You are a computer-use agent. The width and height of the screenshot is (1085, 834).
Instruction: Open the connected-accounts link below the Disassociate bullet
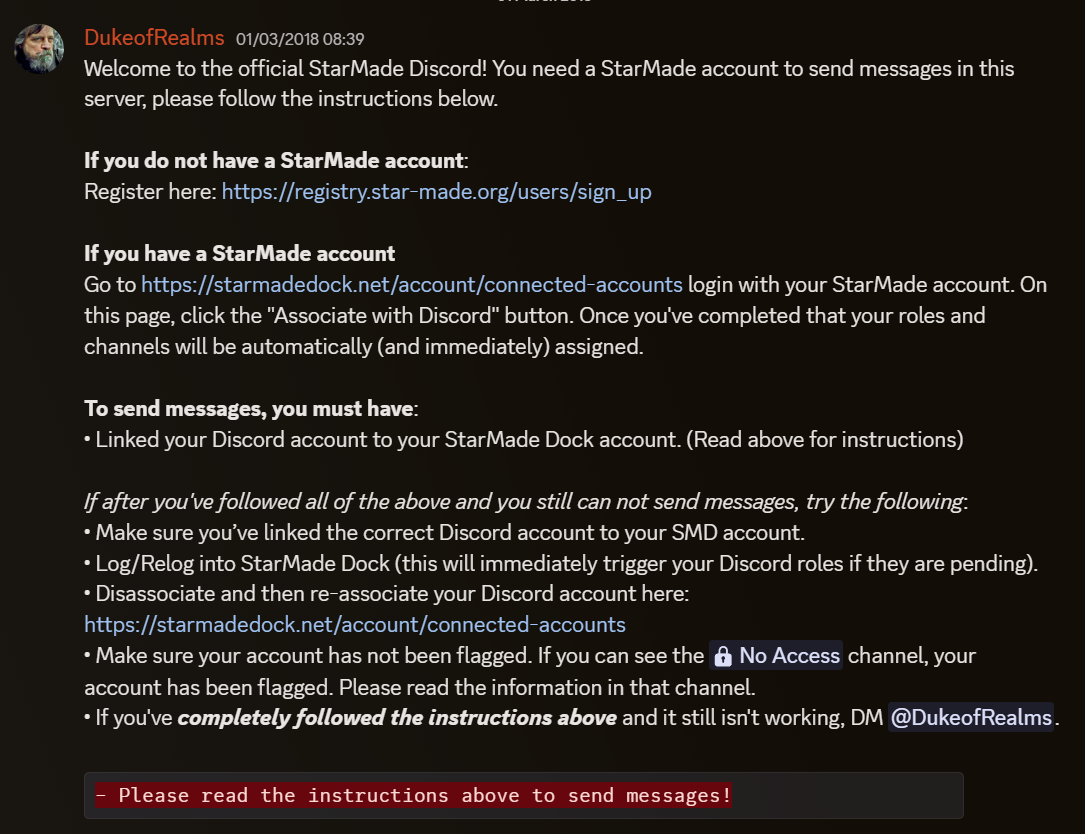click(354, 625)
